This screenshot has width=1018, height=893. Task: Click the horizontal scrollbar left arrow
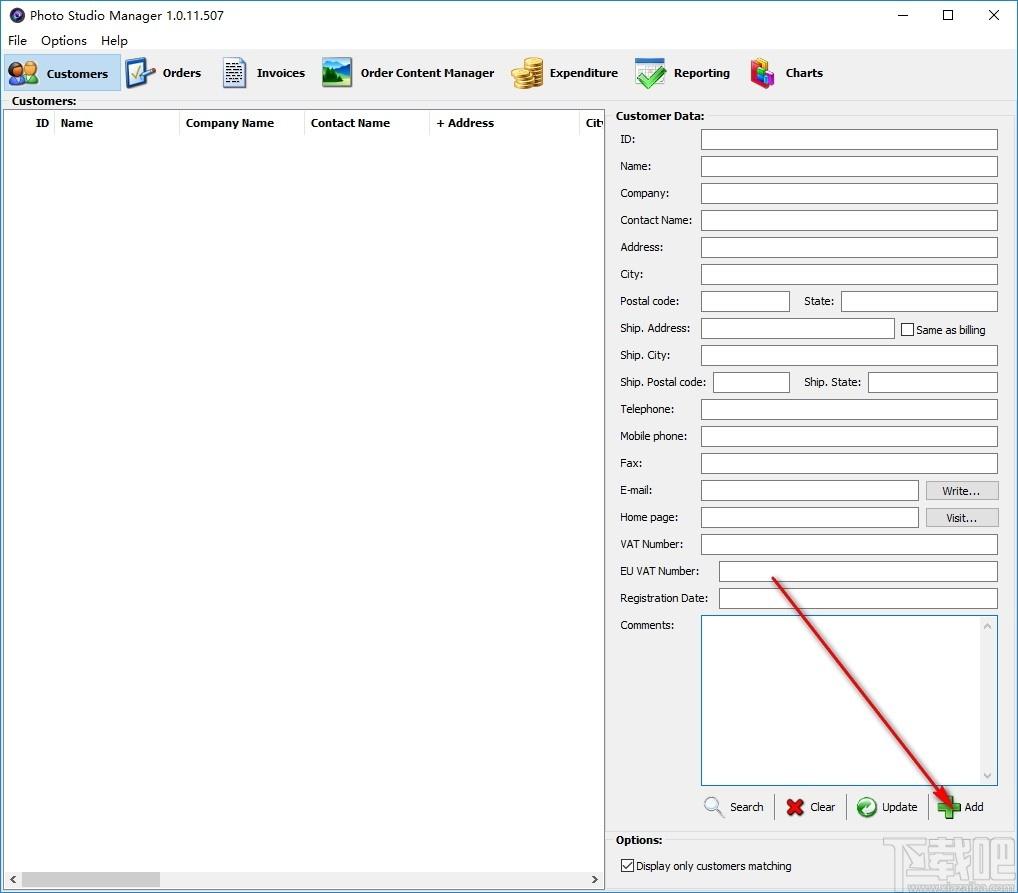coord(13,879)
